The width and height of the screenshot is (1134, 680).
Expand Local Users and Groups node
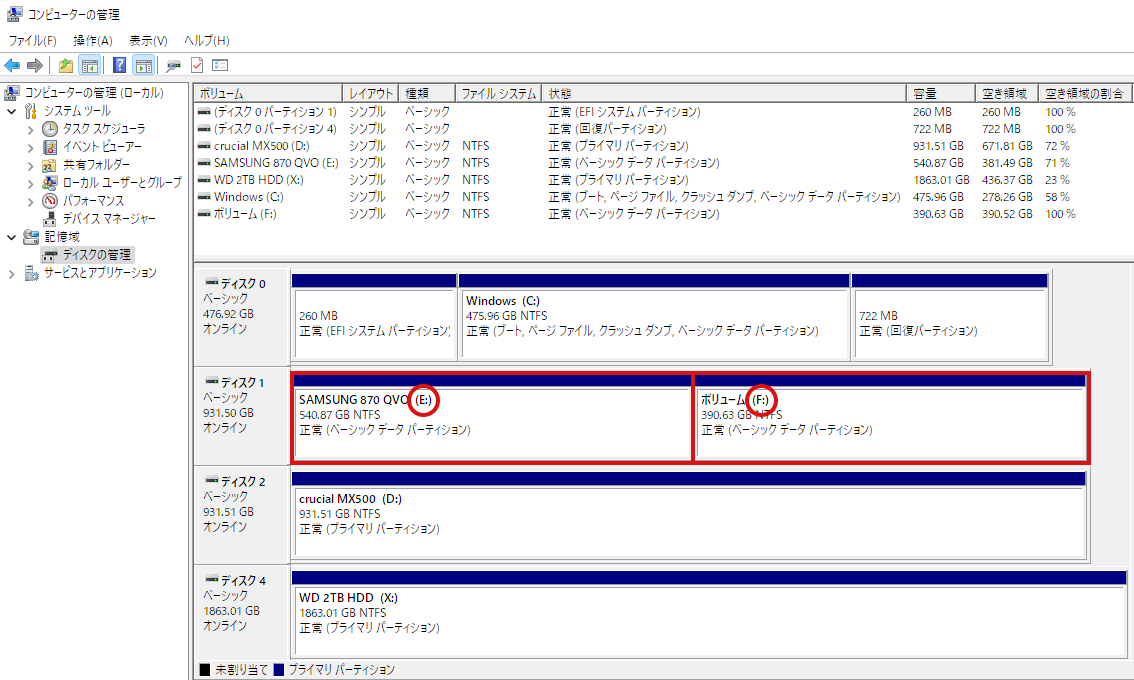30,184
